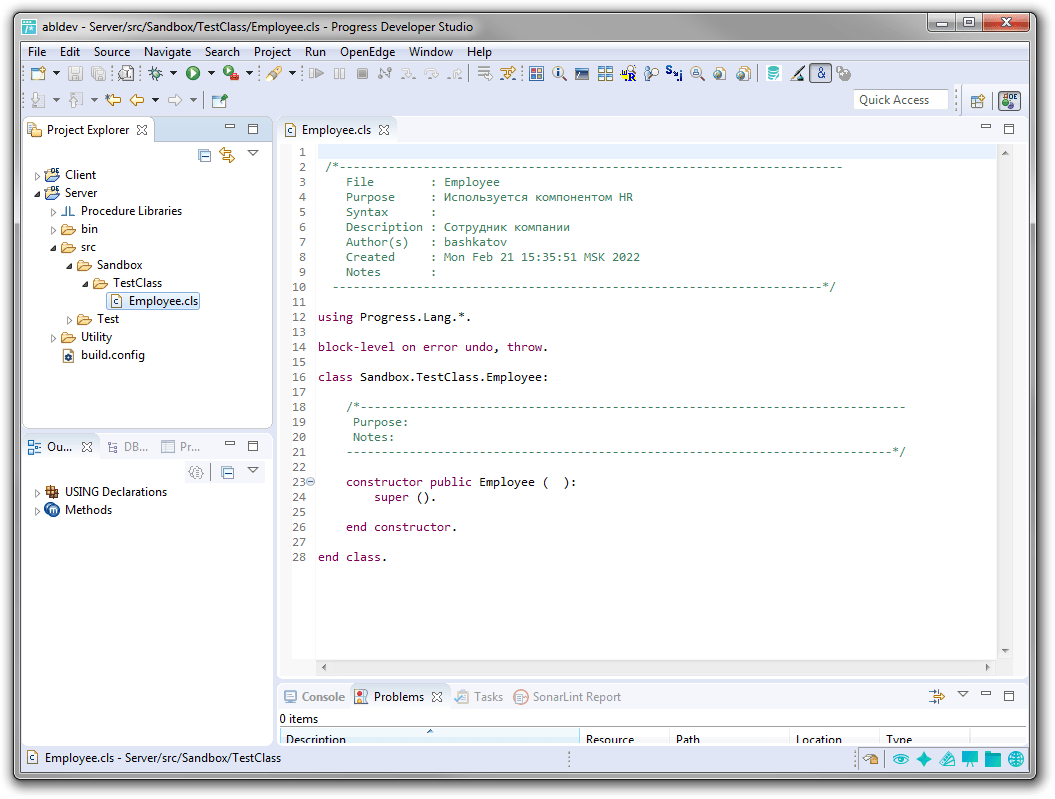Screen dimensions: 1055x799
Task: Open the Back history dropdown arrow
Action: [155, 100]
